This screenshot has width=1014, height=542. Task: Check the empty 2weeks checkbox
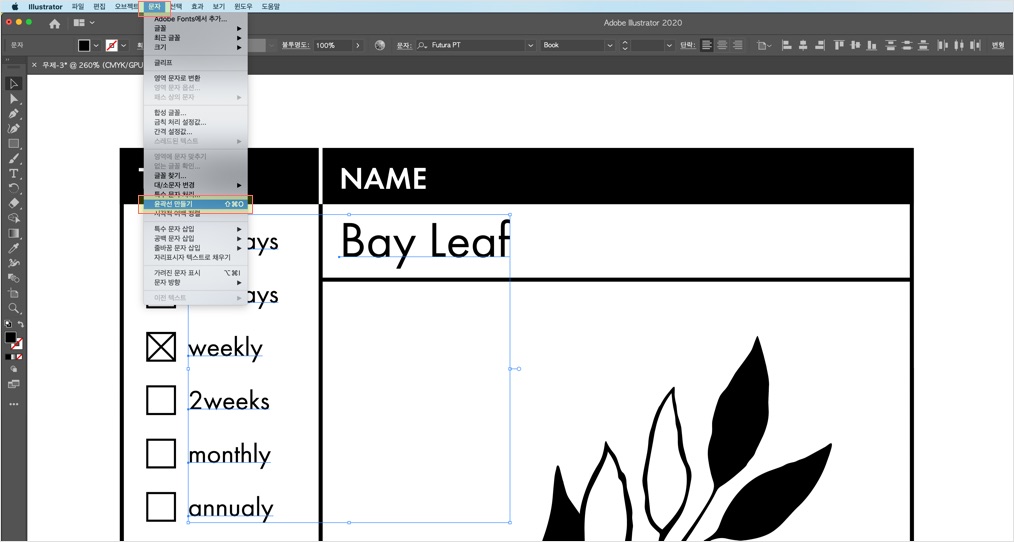pos(161,400)
